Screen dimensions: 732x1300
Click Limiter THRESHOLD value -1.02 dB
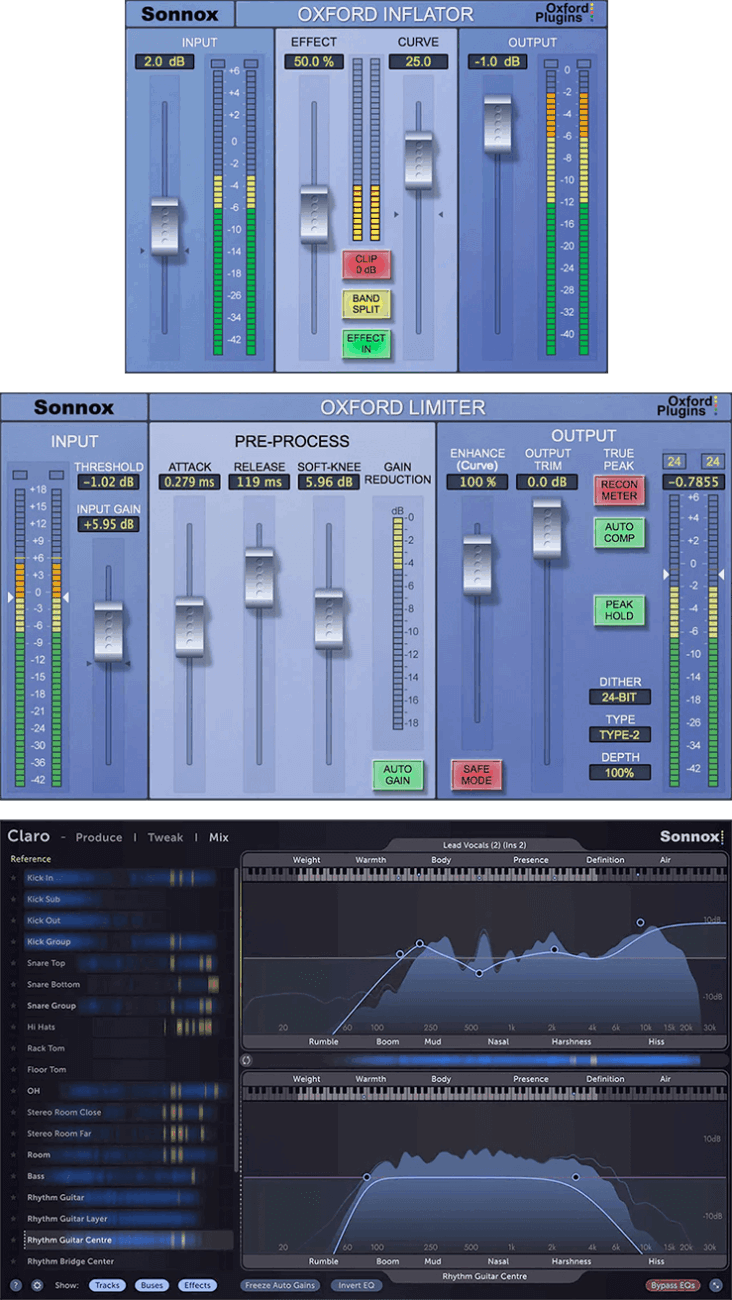[x=108, y=481]
